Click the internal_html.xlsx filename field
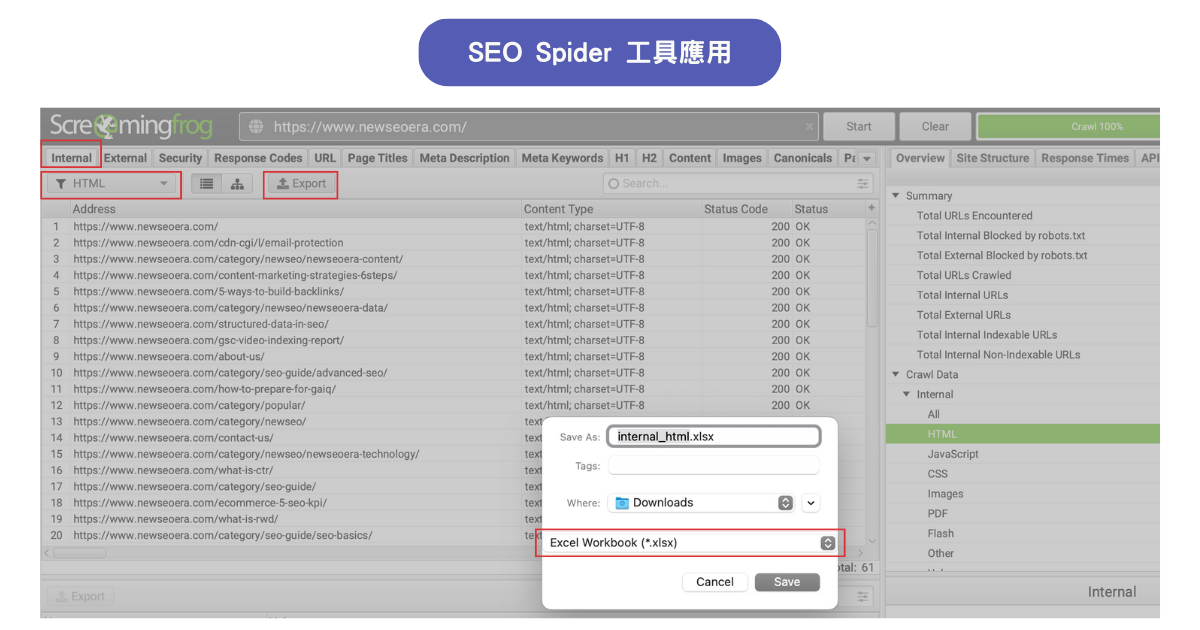This screenshot has height=630, width=1200. tap(713, 436)
